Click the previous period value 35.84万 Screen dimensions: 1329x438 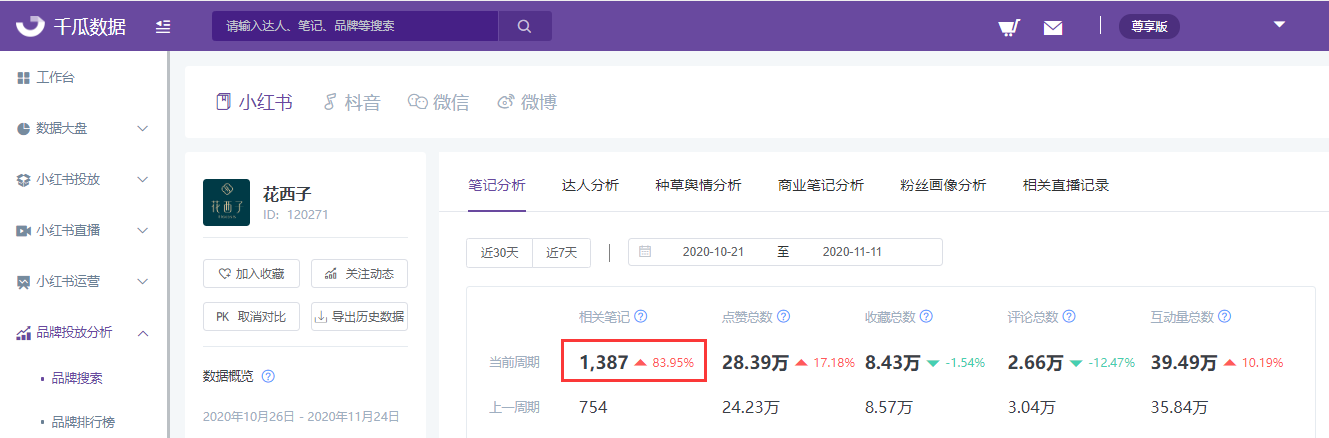[1179, 407]
